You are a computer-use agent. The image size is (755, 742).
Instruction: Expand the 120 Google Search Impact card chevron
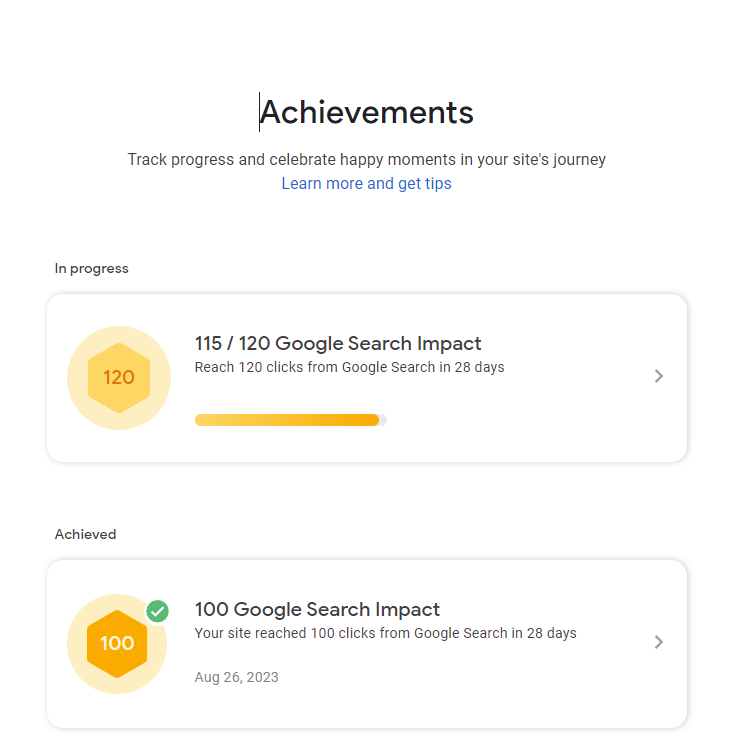coord(659,376)
